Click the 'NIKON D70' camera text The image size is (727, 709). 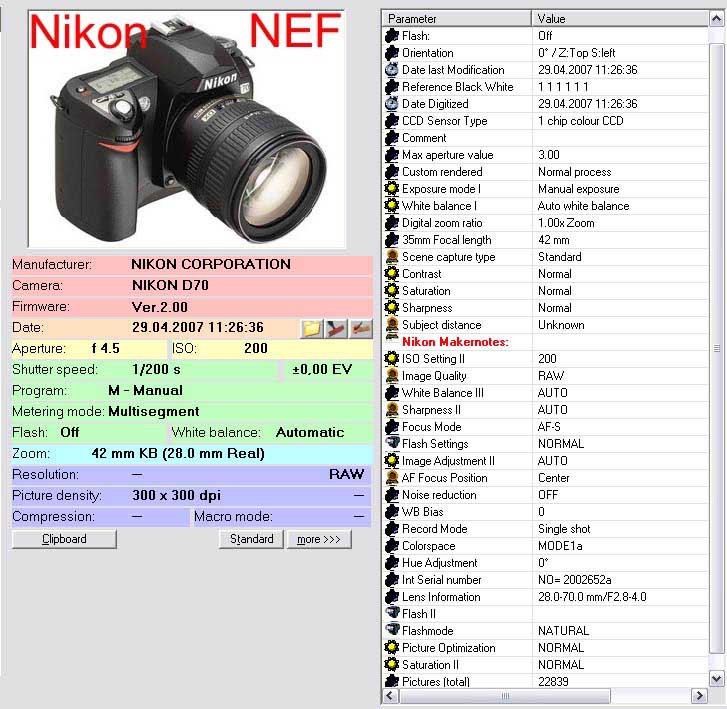click(x=170, y=285)
